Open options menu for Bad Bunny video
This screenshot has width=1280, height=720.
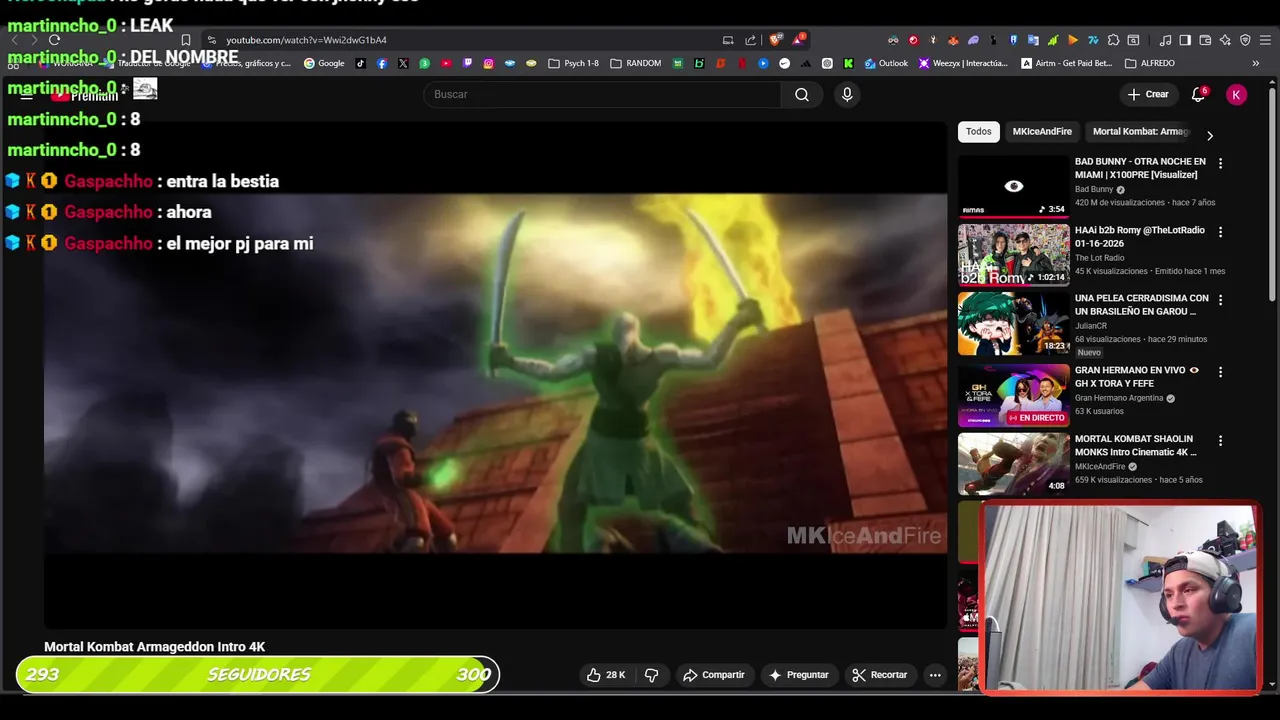(1220, 163)
